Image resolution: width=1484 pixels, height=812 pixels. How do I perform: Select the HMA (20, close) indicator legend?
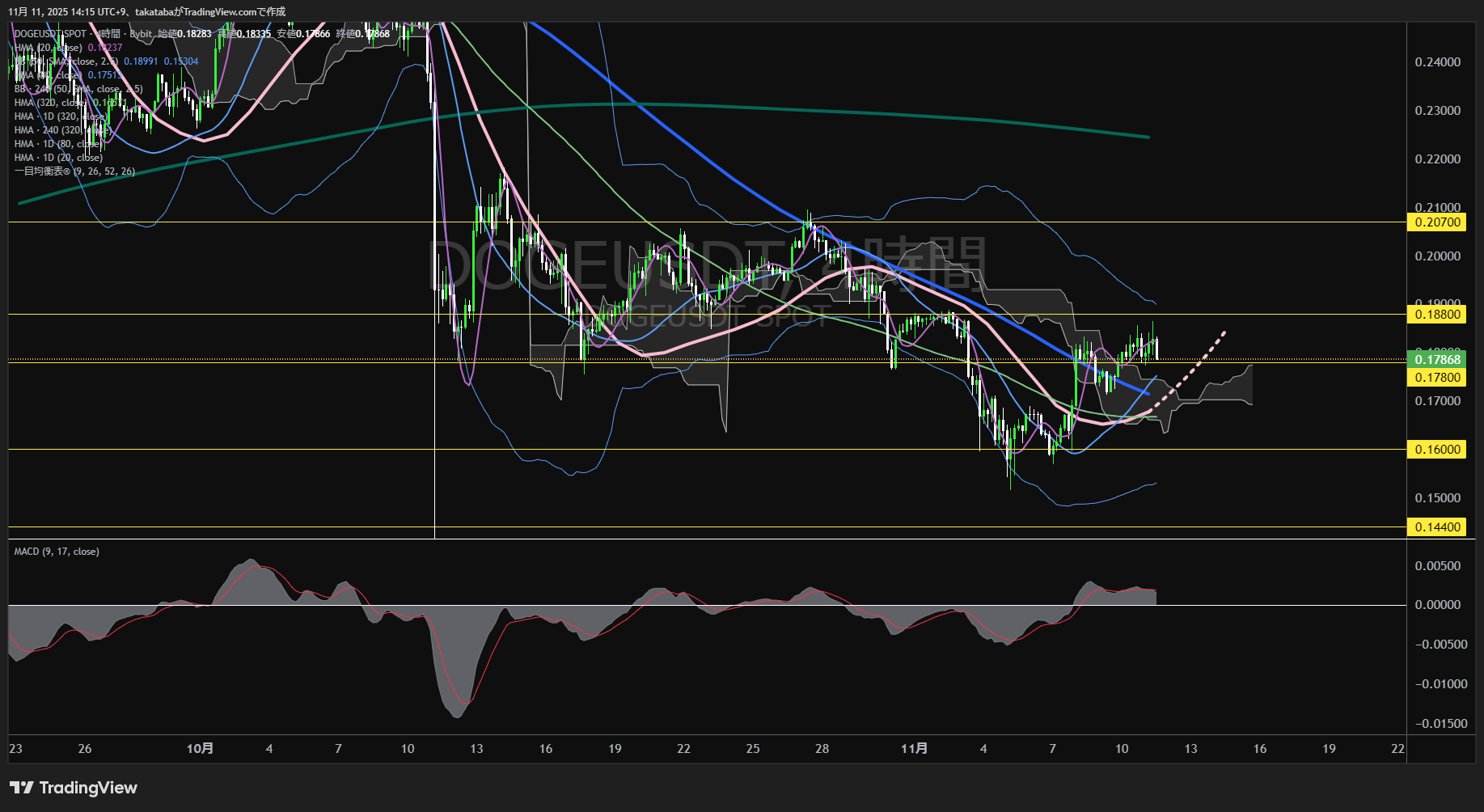coord(49,48)
